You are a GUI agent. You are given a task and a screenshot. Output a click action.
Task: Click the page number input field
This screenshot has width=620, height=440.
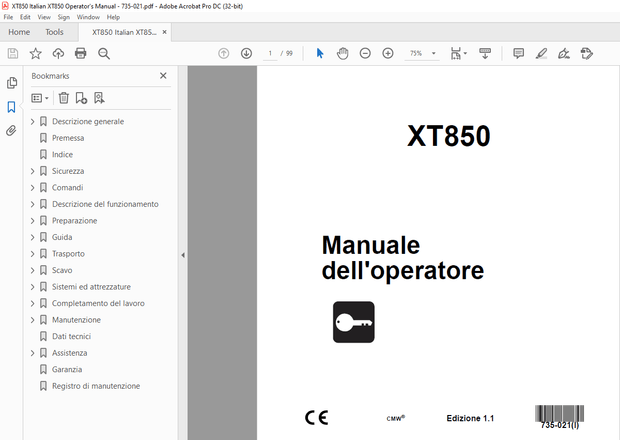point(270,53)
